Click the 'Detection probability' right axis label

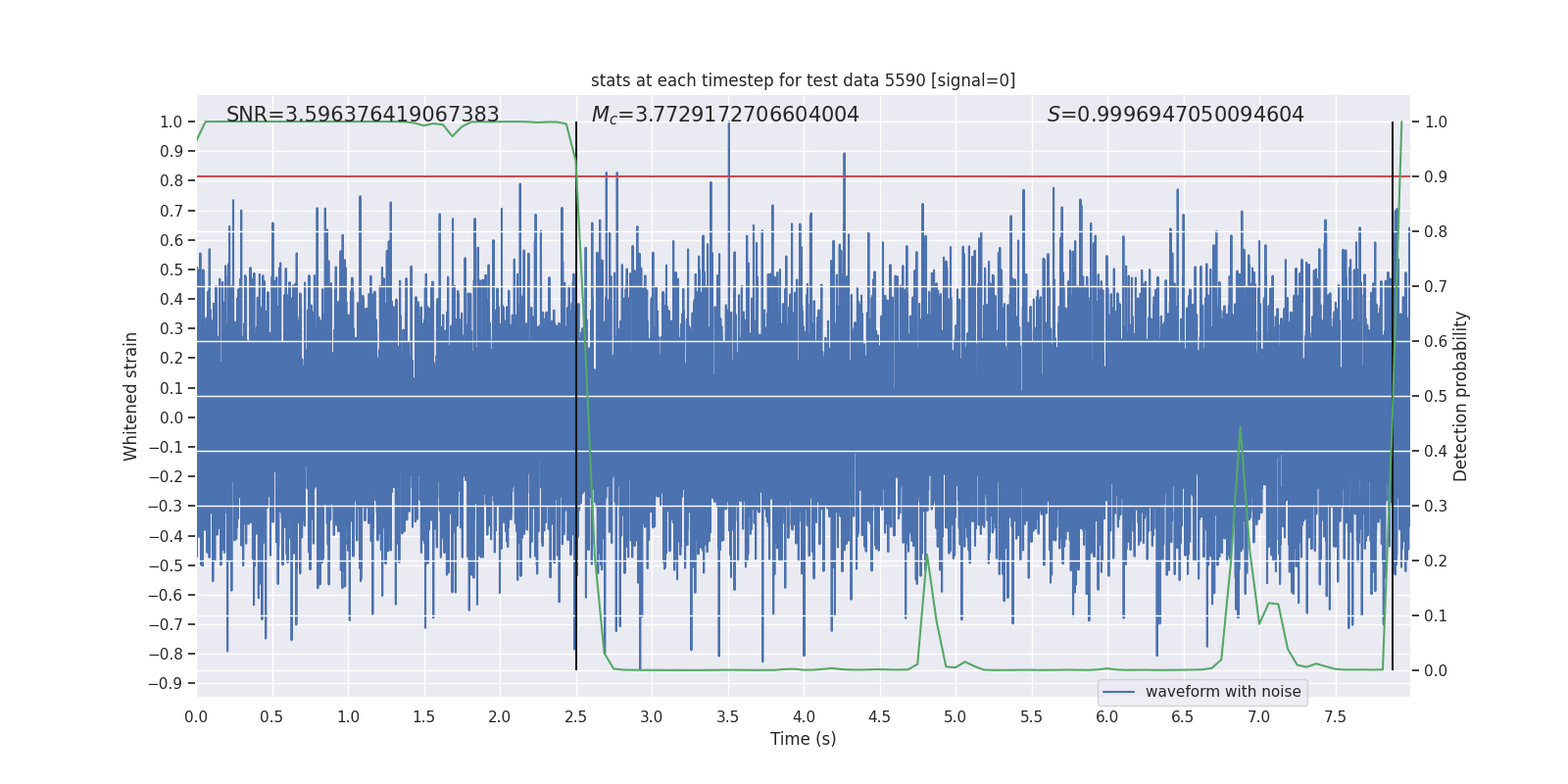[x=1460, y=396]
